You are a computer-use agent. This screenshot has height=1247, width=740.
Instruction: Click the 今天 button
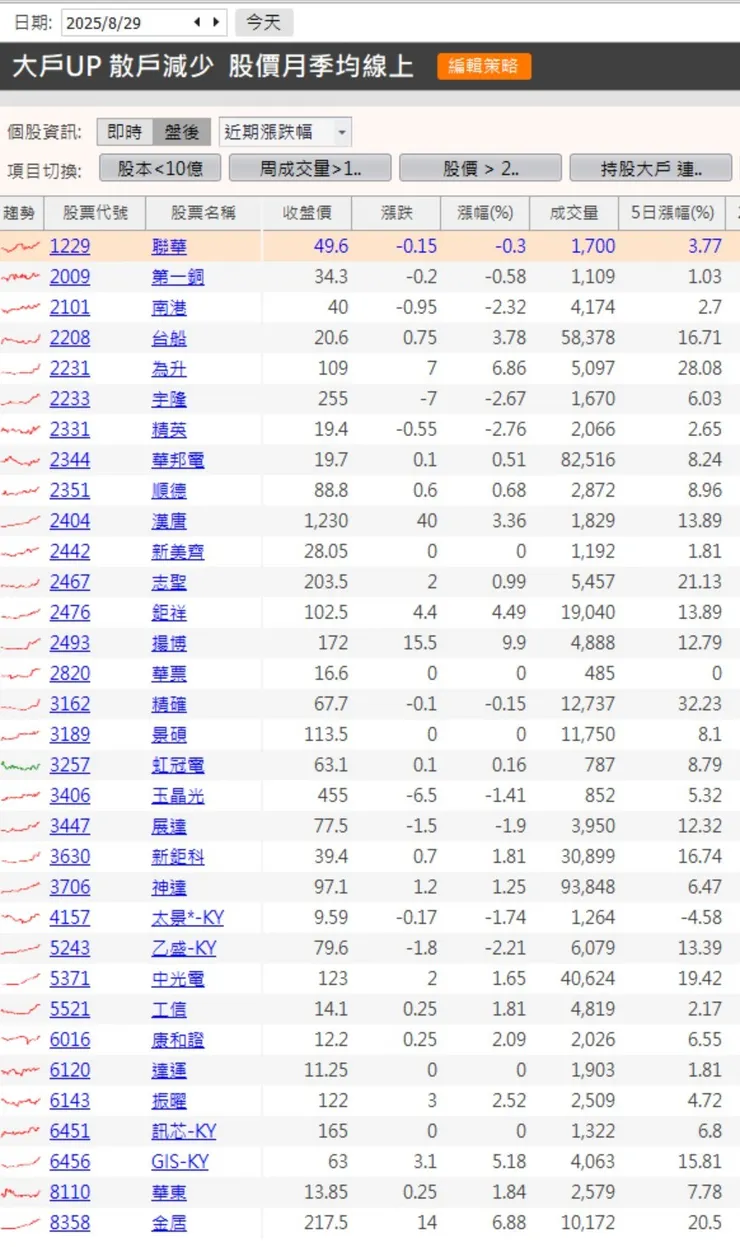tap(264, 21)
